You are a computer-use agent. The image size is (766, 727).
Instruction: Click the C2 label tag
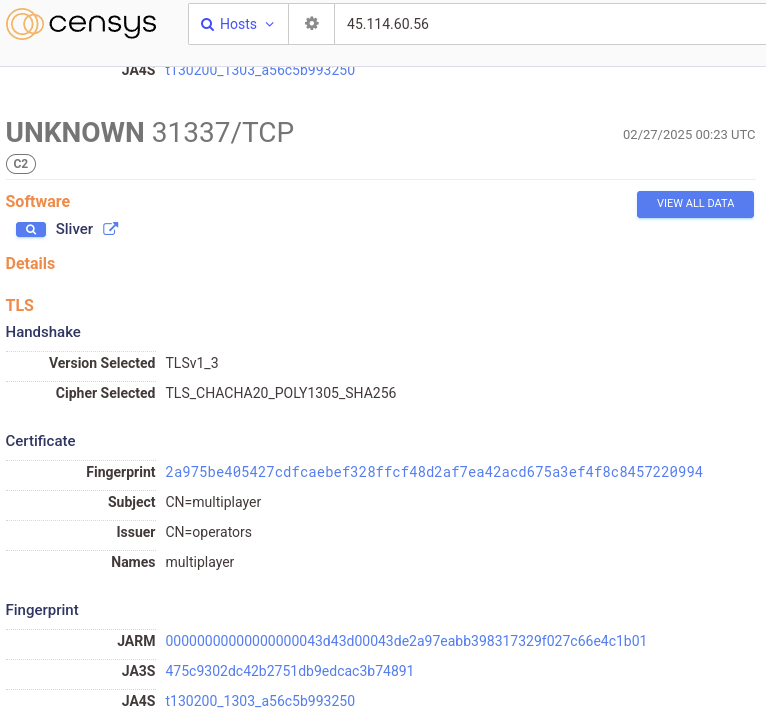tap(21, 163)
